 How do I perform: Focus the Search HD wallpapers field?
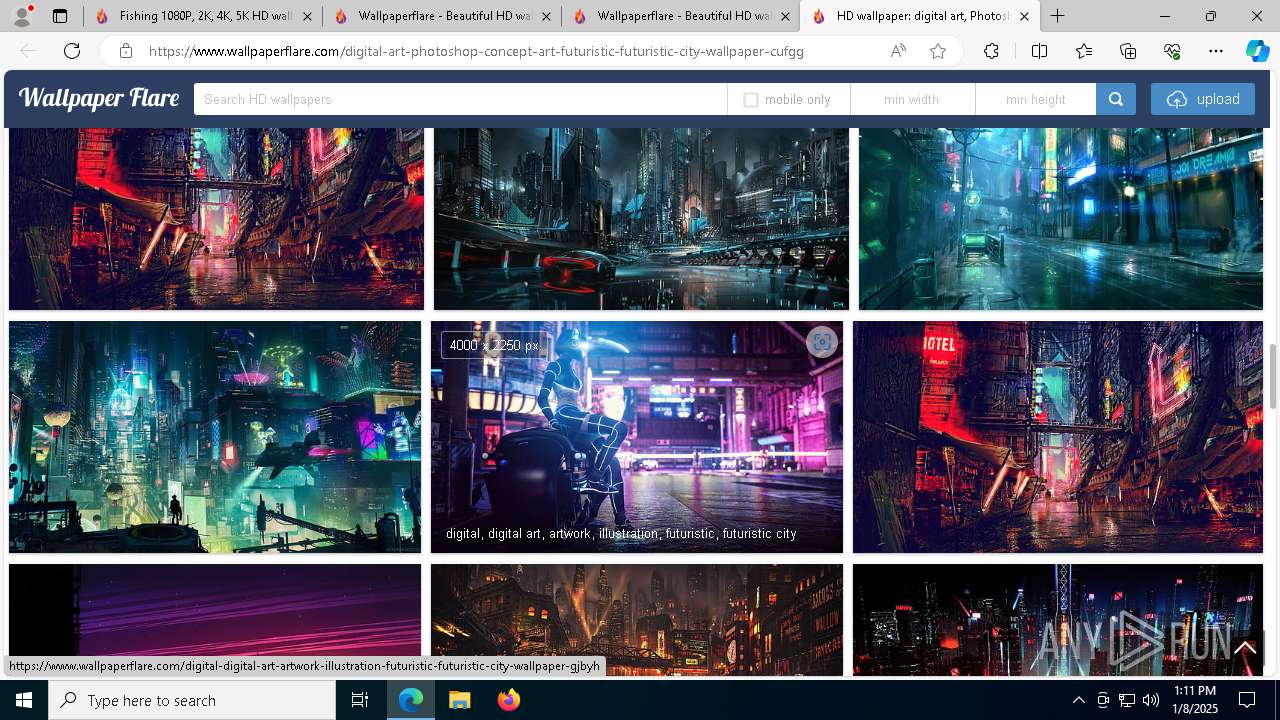pyautogui.click(x=460, y=99)
